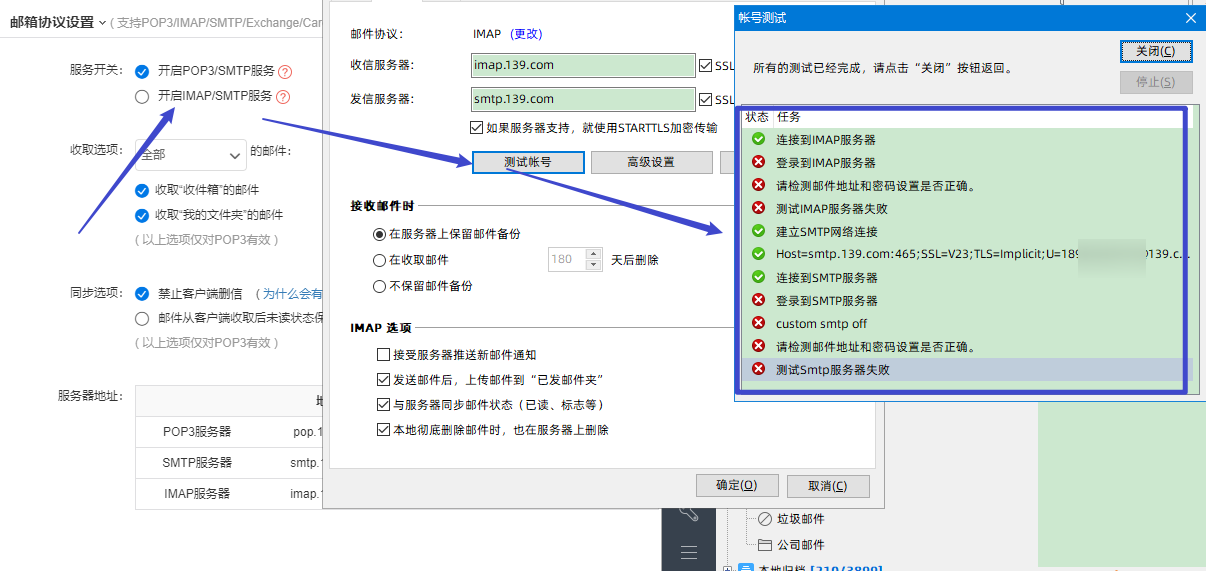Select 在收取邮件 days-later delete radio

379,260
